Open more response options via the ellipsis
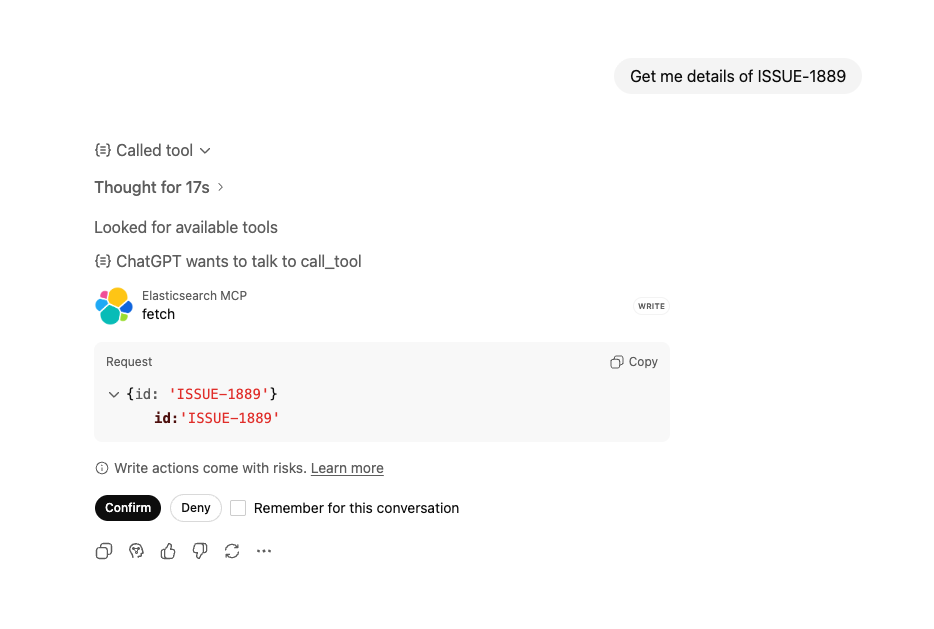The width and height of the screenshot is (934, 629). [x=263, y=551]
